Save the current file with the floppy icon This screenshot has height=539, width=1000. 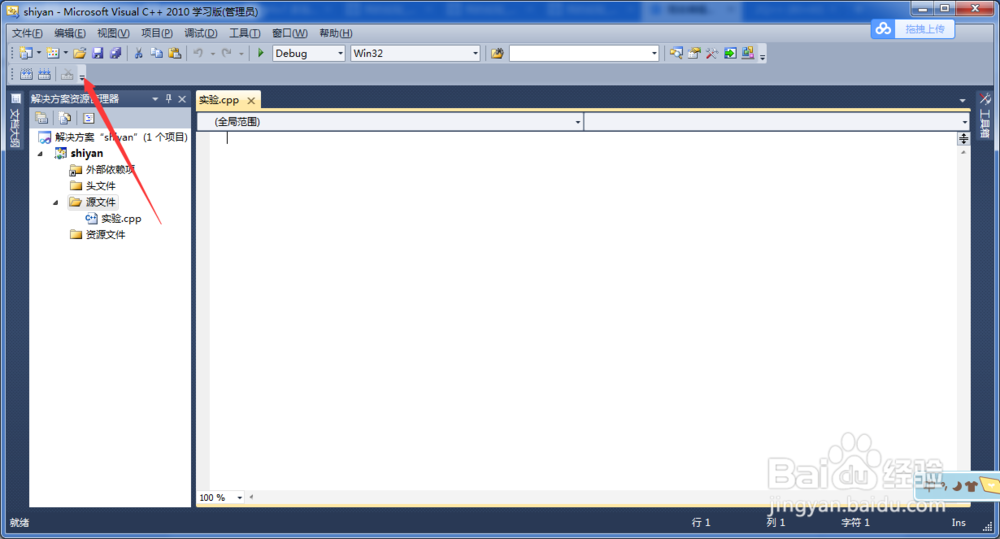98,54
